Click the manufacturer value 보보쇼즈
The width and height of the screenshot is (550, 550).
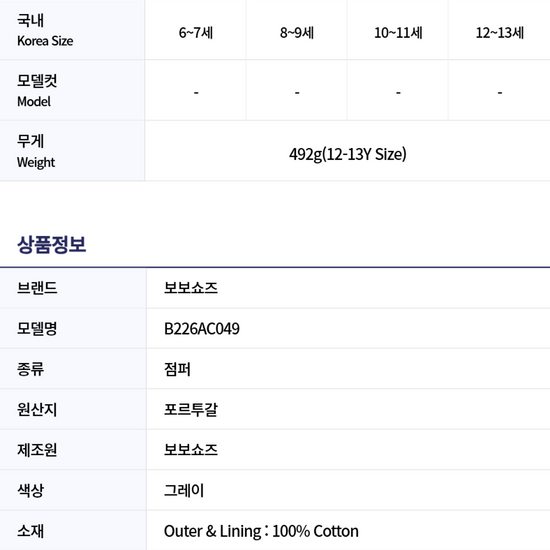coord(191,450)
